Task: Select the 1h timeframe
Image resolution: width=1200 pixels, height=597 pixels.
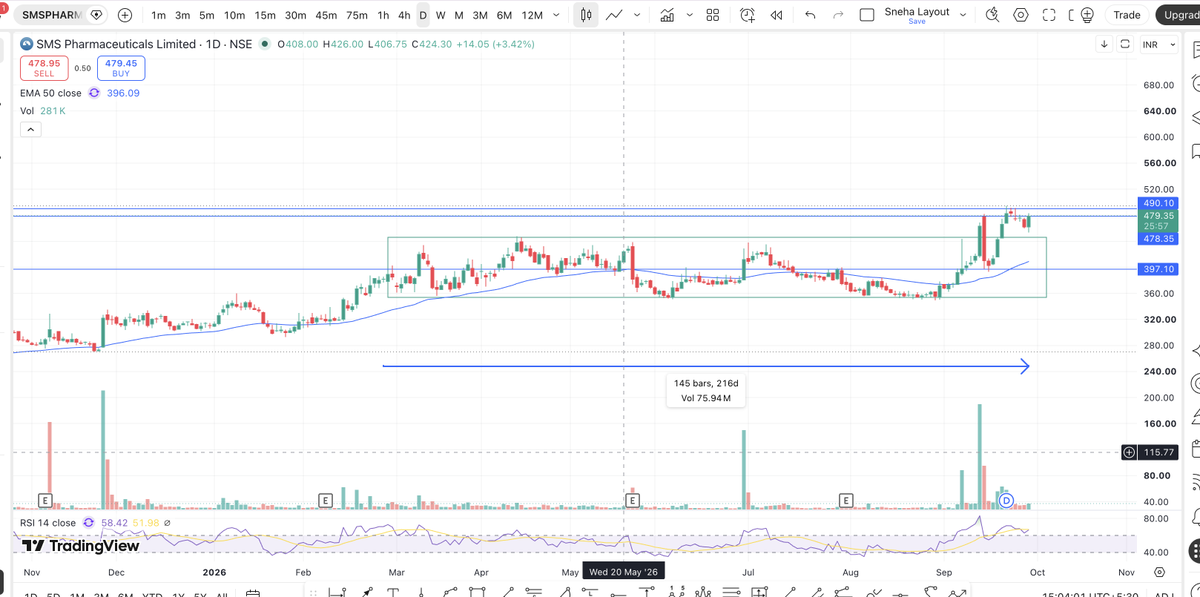Action: 383,15
